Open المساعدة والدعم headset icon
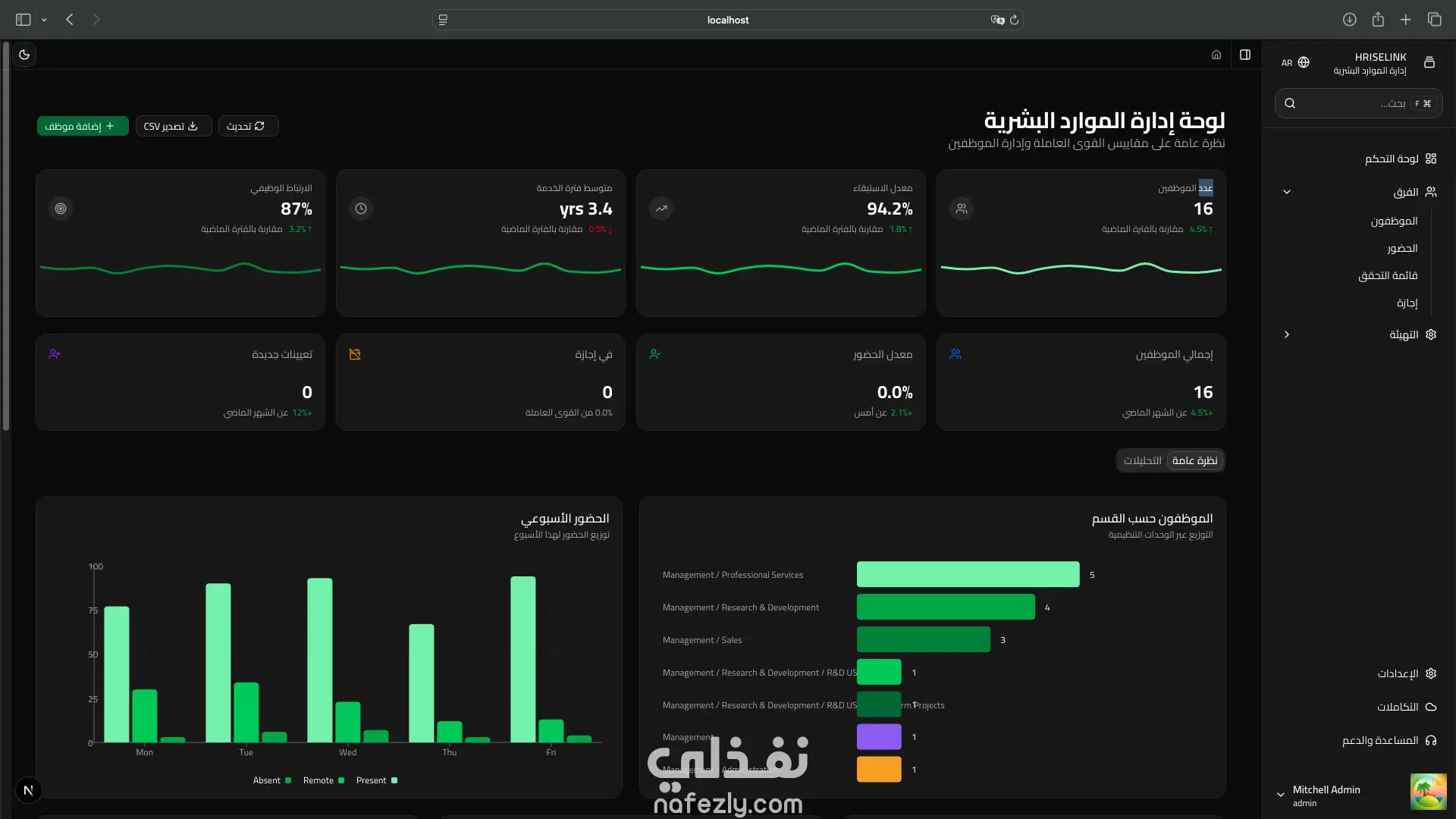Image resolution: width=1456 pixels, height=819 pixels. (1431, 740)
